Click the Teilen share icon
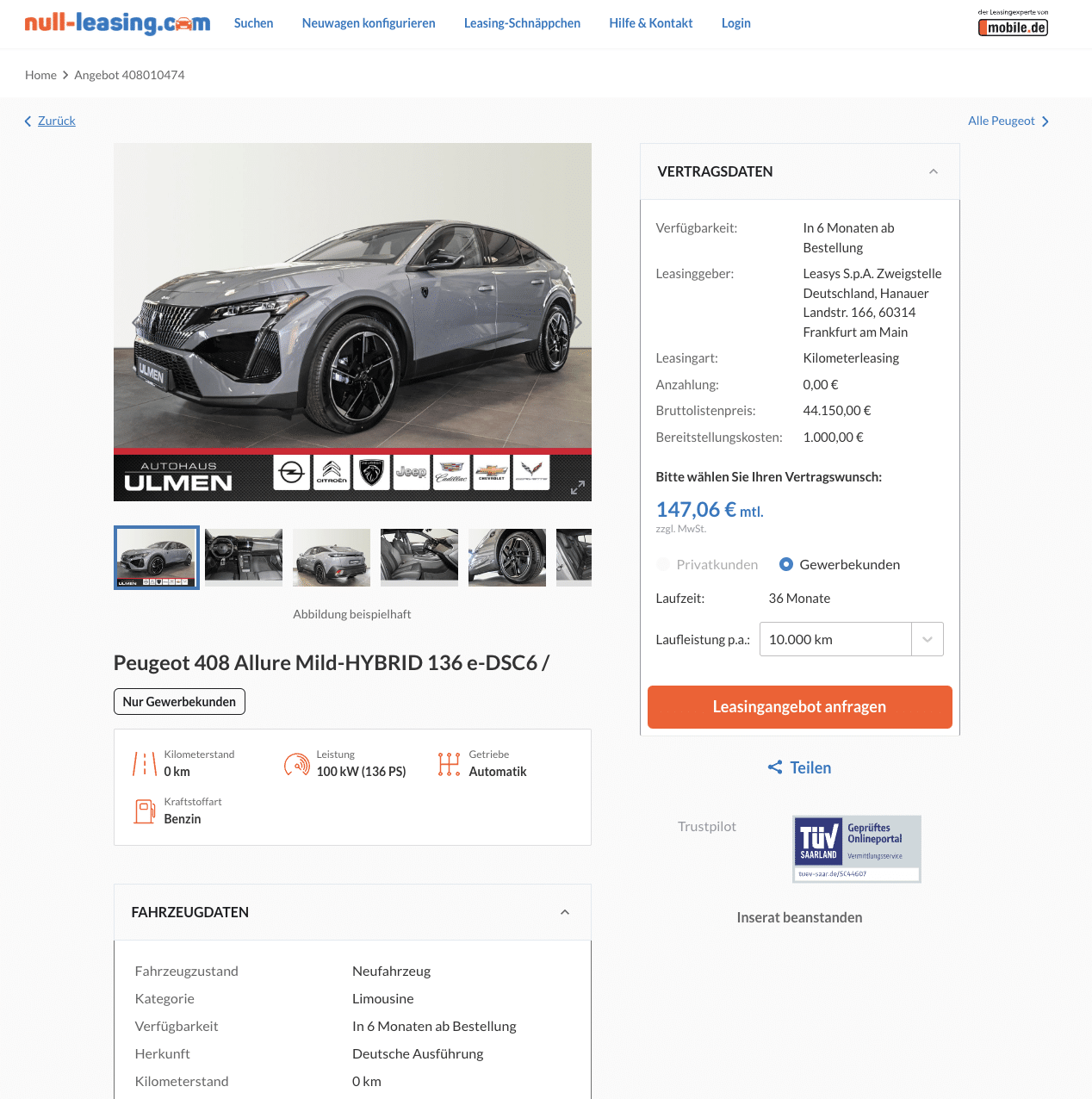 (775, 767)
